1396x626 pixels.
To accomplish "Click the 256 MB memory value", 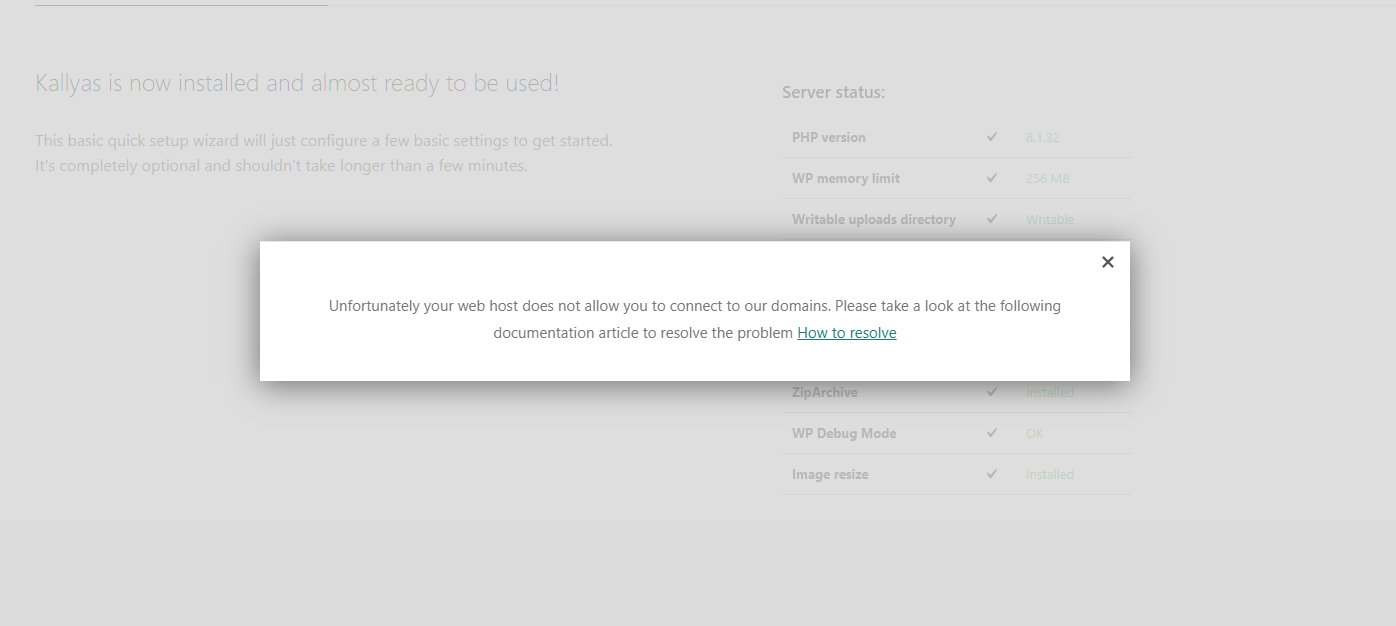I will (1049, 178).
